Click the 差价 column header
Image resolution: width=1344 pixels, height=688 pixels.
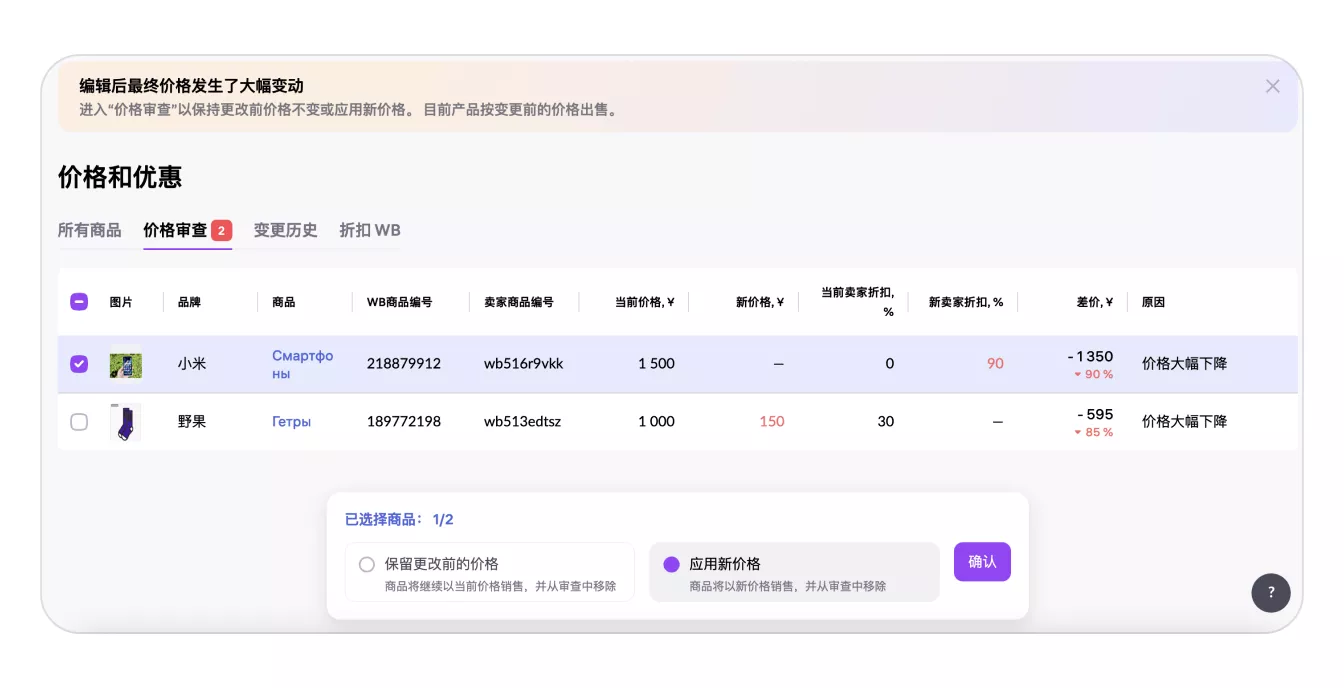[x=1095, y=302]
